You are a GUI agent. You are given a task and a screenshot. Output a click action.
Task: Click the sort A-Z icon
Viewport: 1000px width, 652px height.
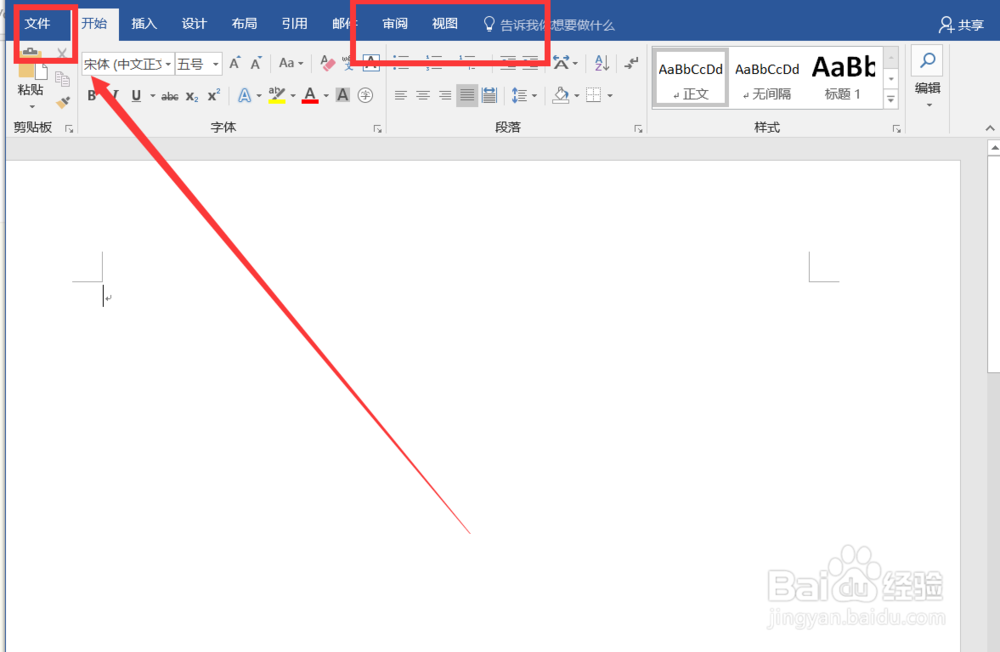pyautogui.click(x=601, y=63)
